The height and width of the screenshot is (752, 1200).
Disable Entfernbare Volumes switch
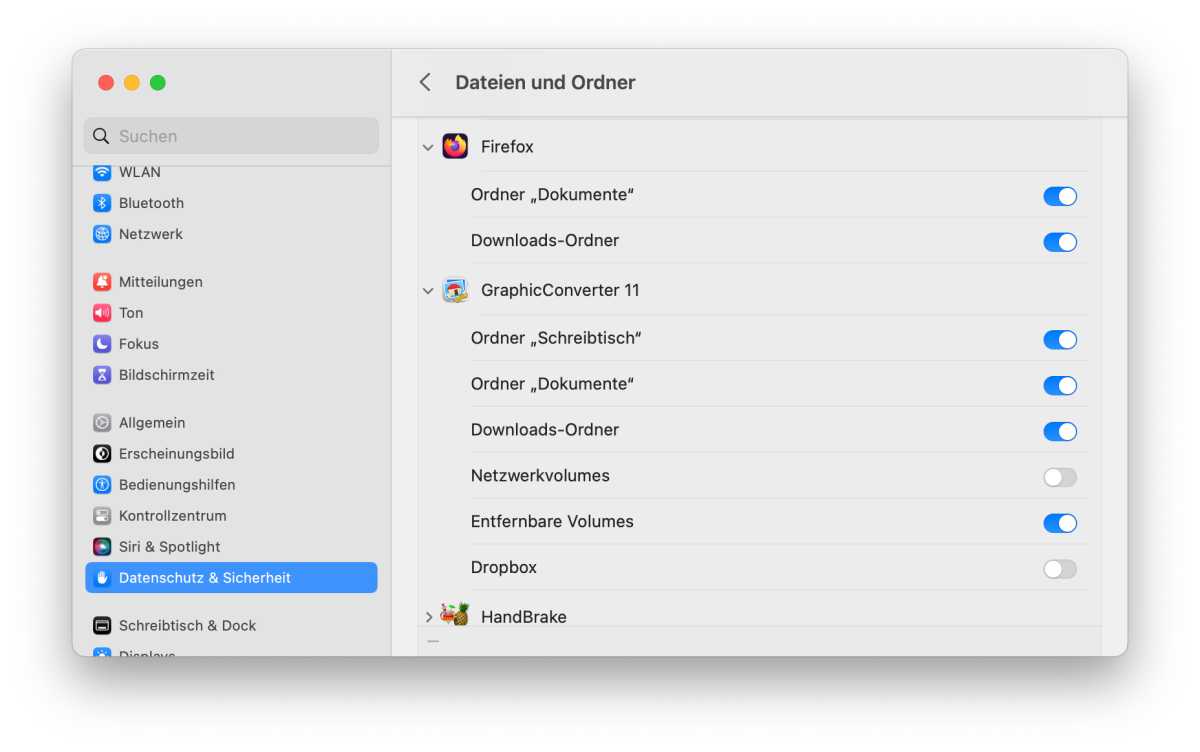click(1060, 523)
